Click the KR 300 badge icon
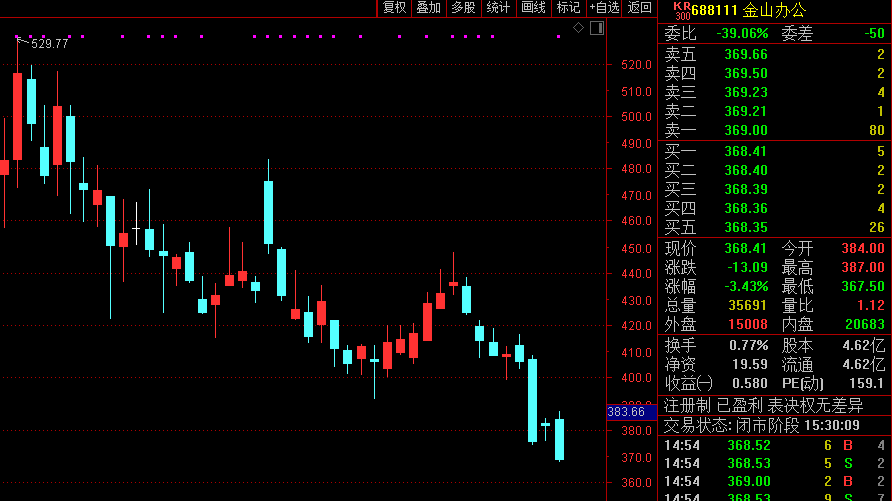 682,10
